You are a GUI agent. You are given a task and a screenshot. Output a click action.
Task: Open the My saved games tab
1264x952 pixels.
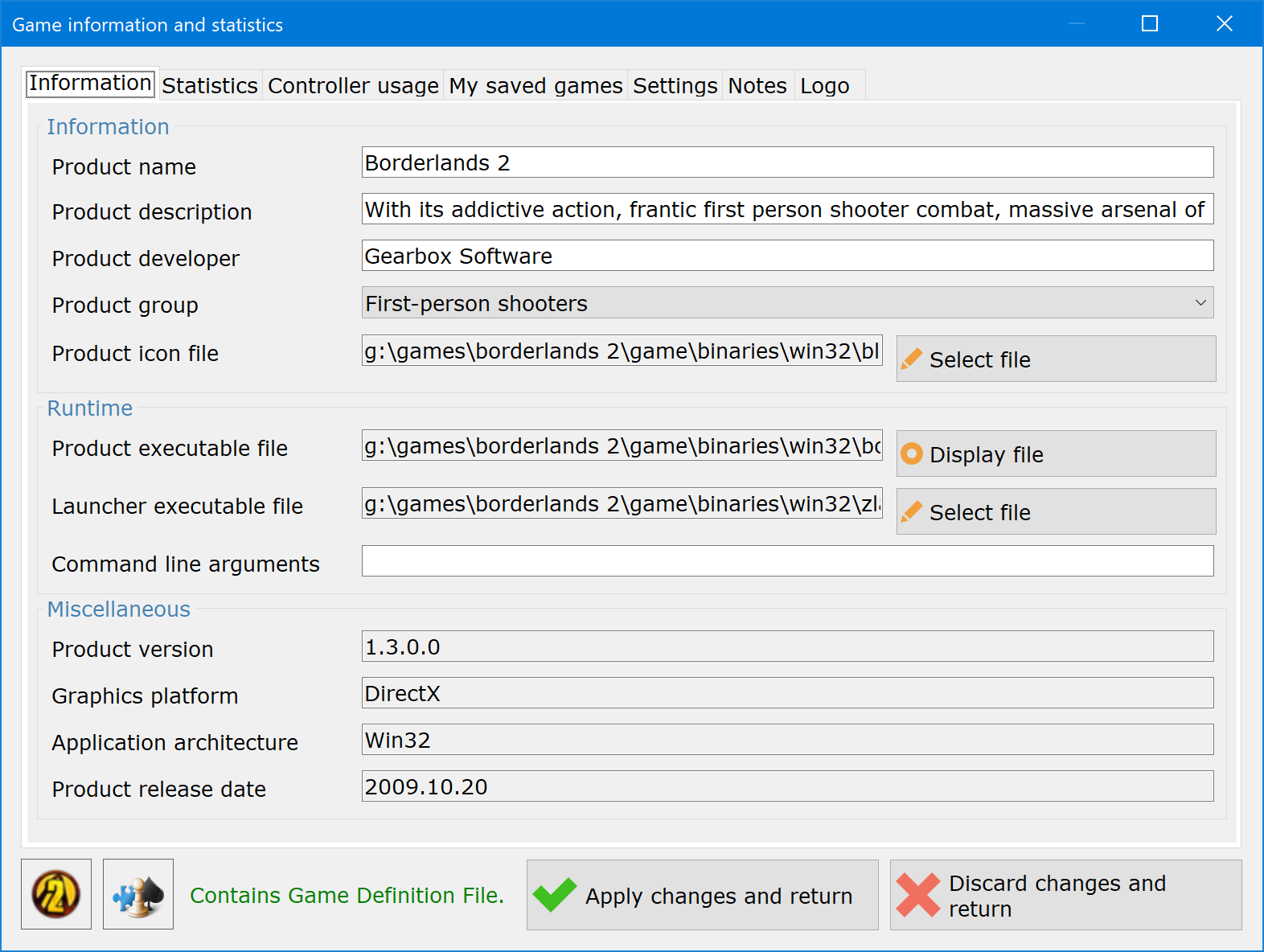pyautogui.click(x=536, y=85)
